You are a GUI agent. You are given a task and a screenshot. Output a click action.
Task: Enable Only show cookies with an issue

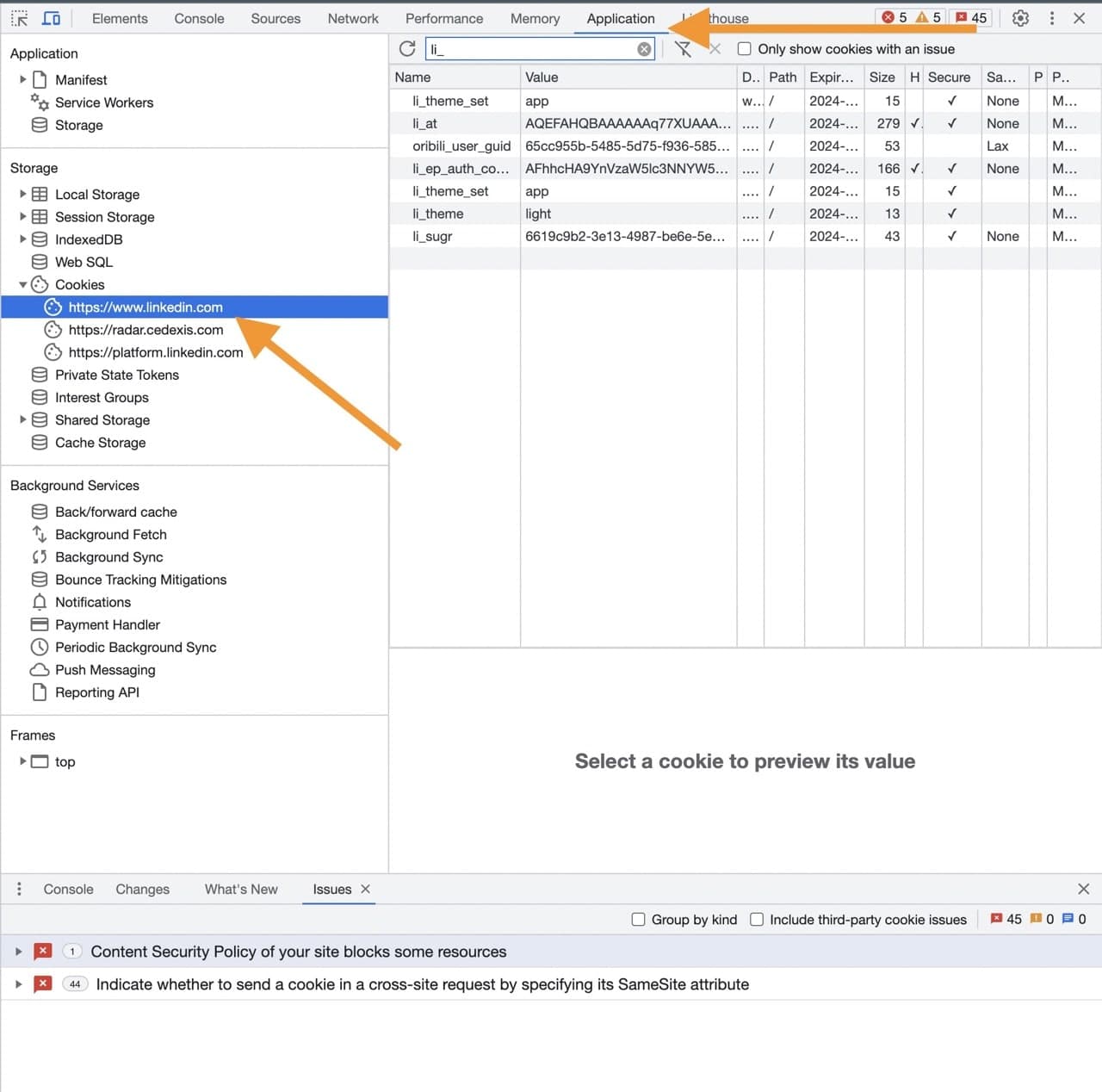pos(745,49)
